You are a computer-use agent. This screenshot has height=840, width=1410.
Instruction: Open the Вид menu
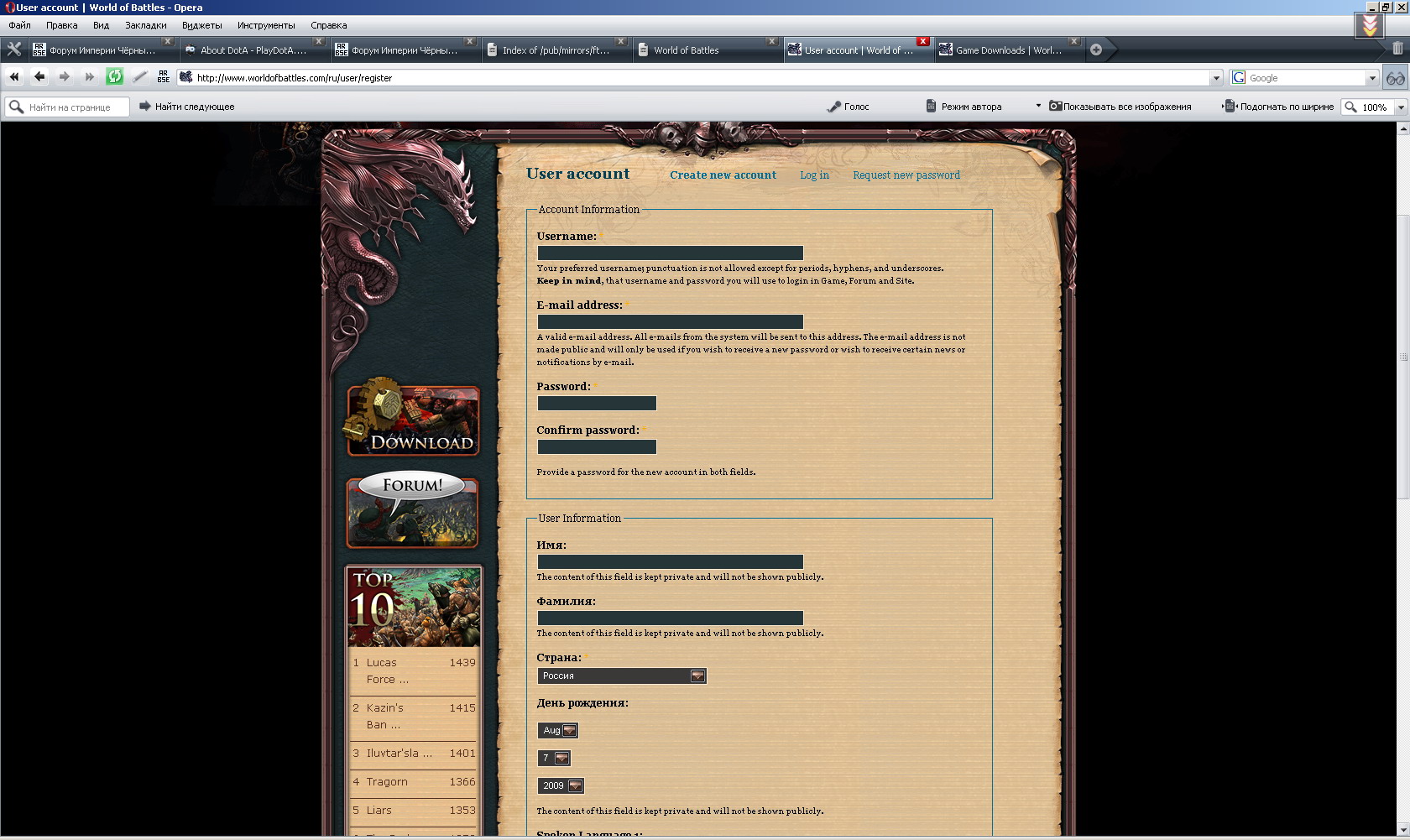(102, 25)
